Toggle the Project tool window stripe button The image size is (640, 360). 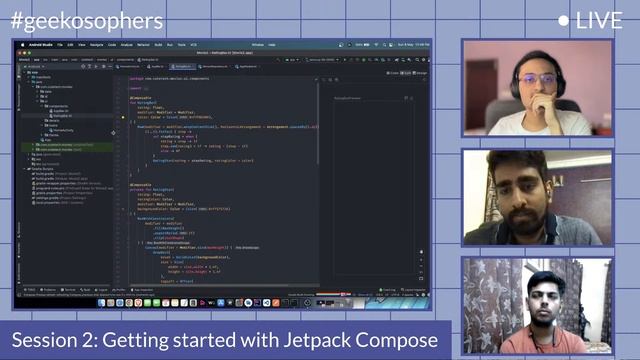coord(19,70)
